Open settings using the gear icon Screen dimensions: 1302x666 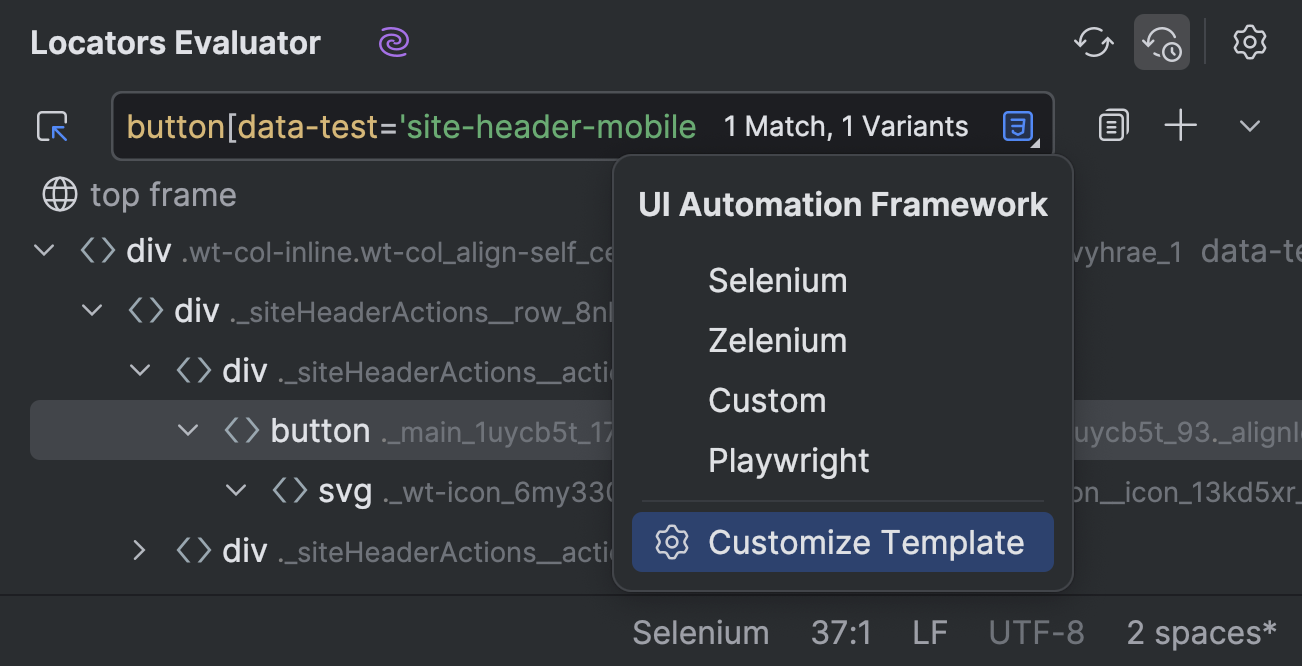(1249, 42)
